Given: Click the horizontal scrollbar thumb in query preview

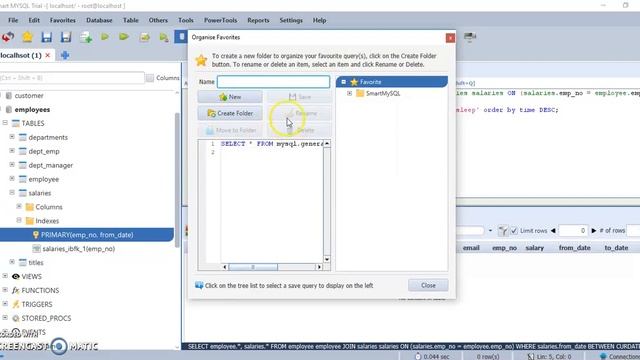Looking at the screenshot, I should (x=253, y=267).
